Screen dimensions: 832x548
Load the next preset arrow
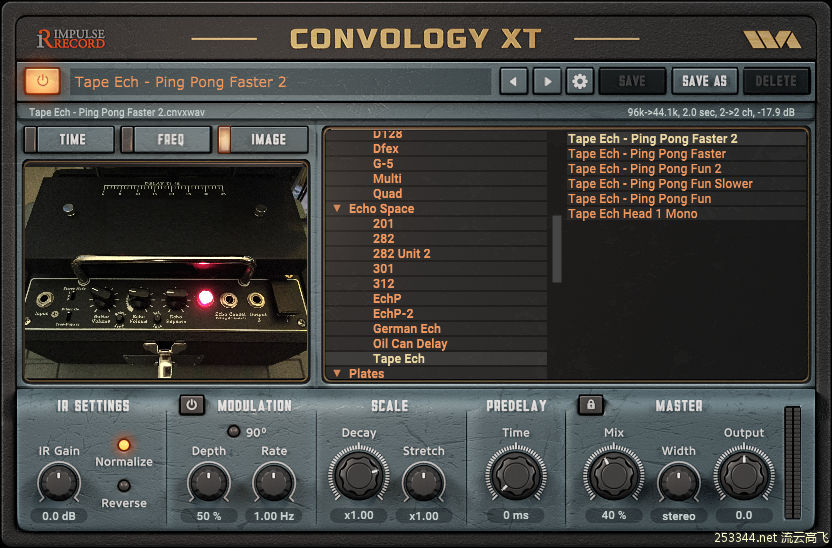tap(547, 82)
